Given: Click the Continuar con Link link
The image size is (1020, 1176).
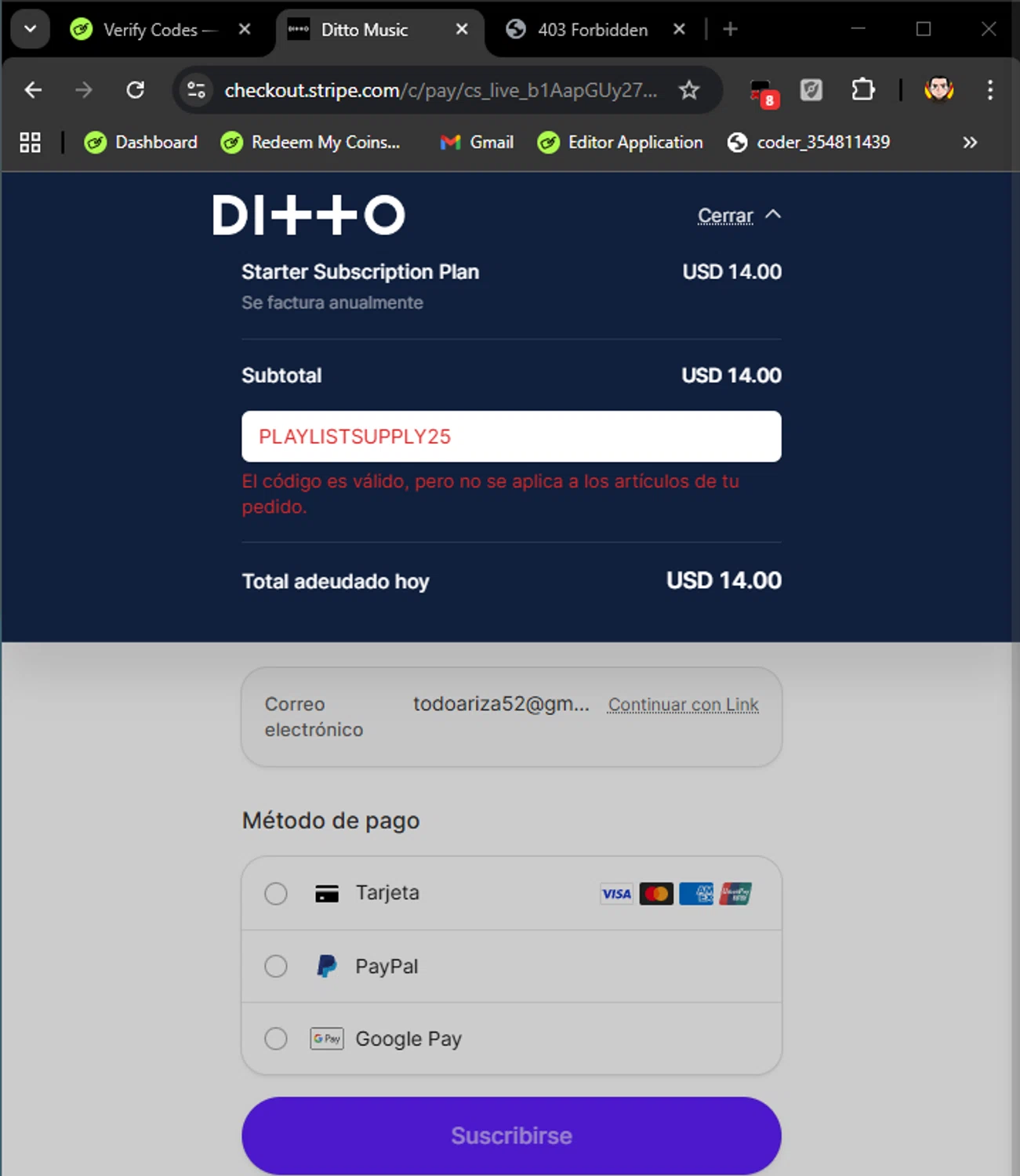Looking at the screenshot, I should tap(684, 705).
